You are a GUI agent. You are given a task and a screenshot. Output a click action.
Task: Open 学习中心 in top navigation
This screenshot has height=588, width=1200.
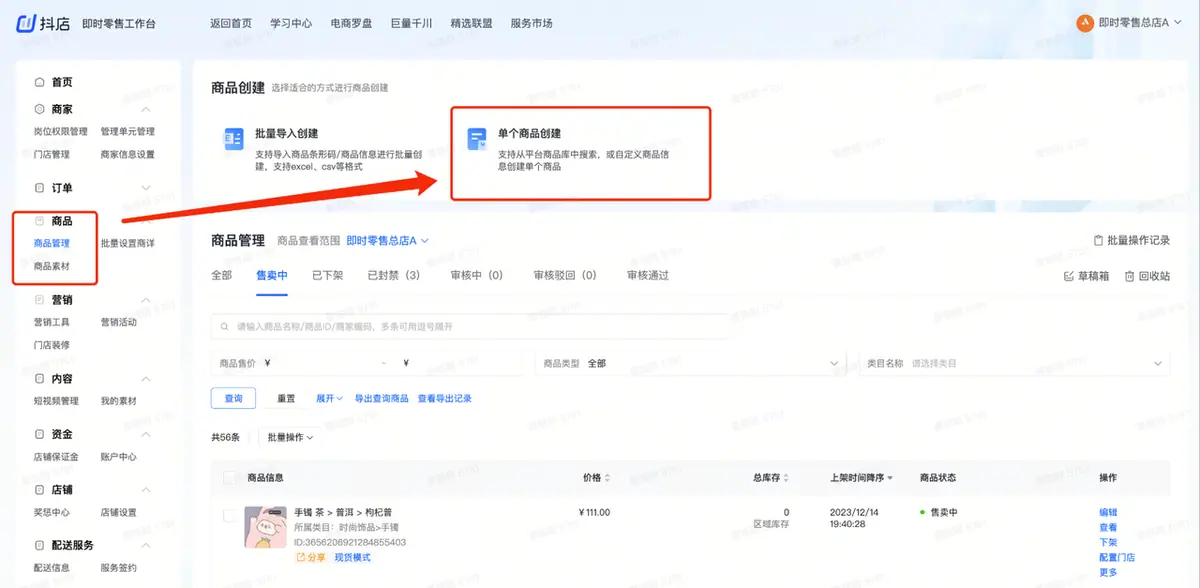tap(291, 22)
